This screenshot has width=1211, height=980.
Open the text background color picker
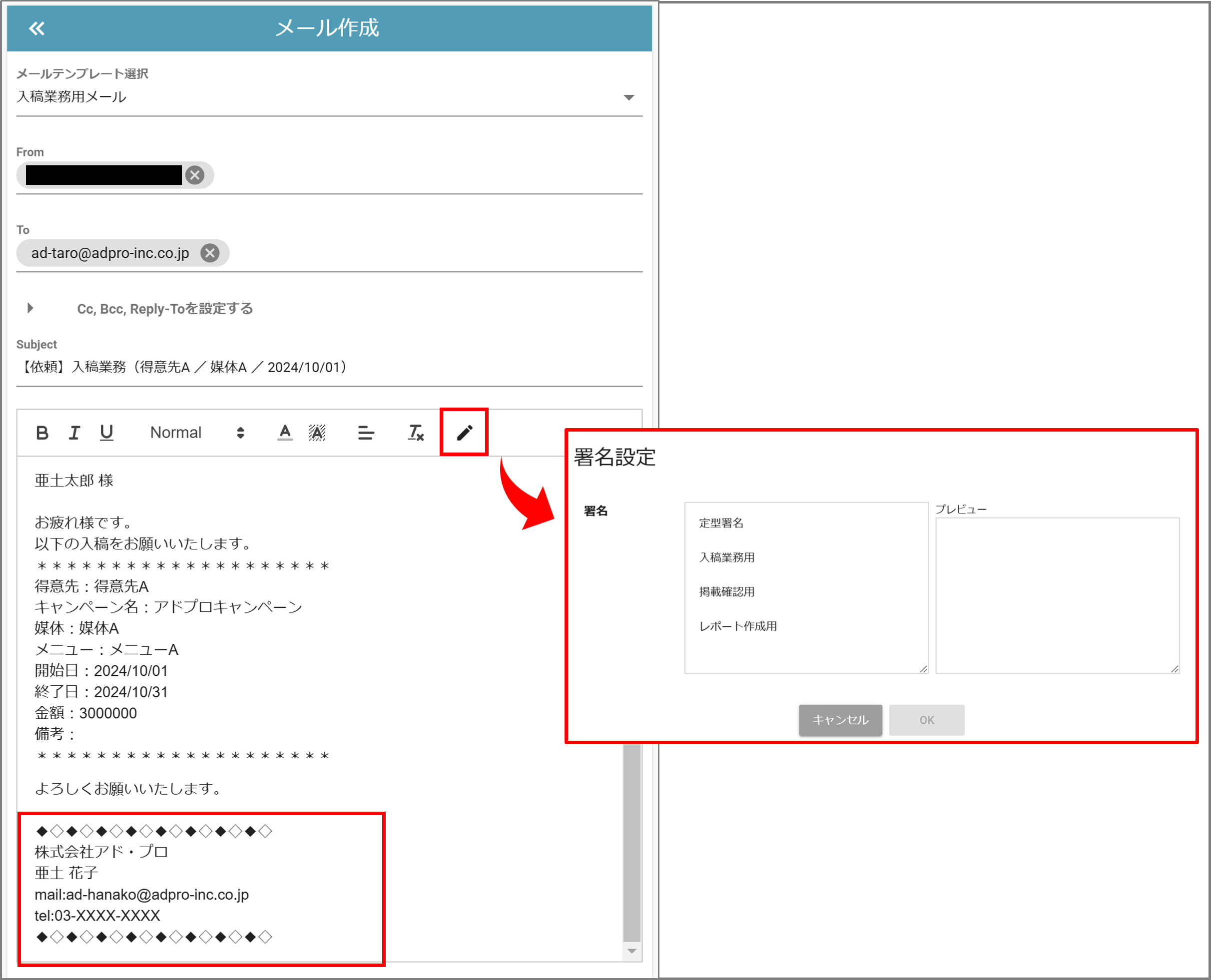[317, 433]
